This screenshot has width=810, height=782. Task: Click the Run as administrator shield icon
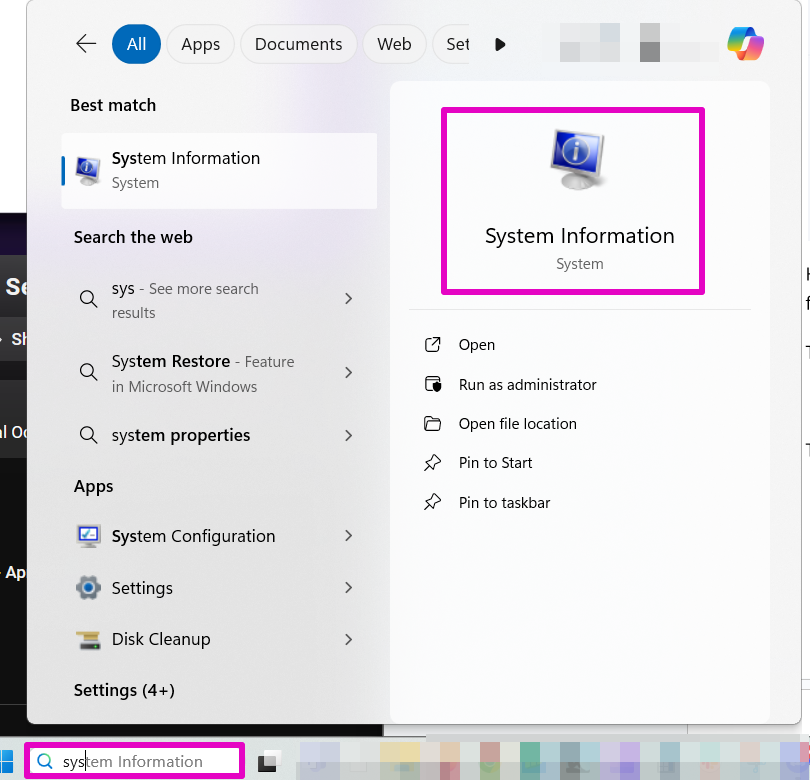(433, 384)
